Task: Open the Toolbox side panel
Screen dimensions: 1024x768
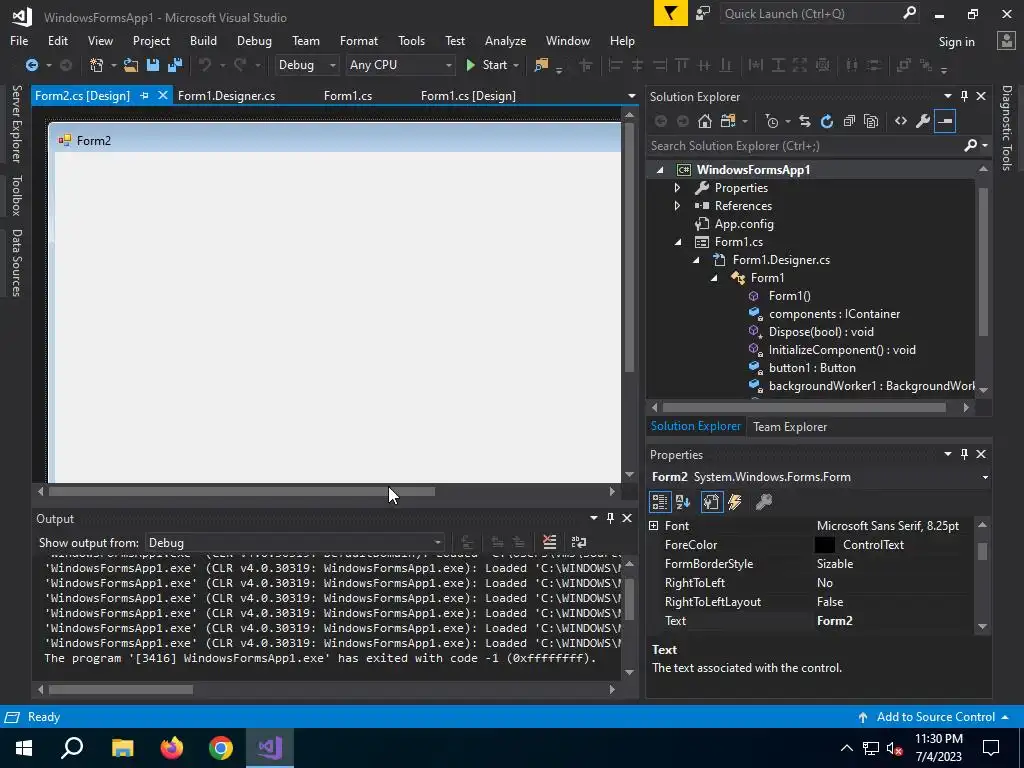Action: pyautogui.click(x=16, y=195)
